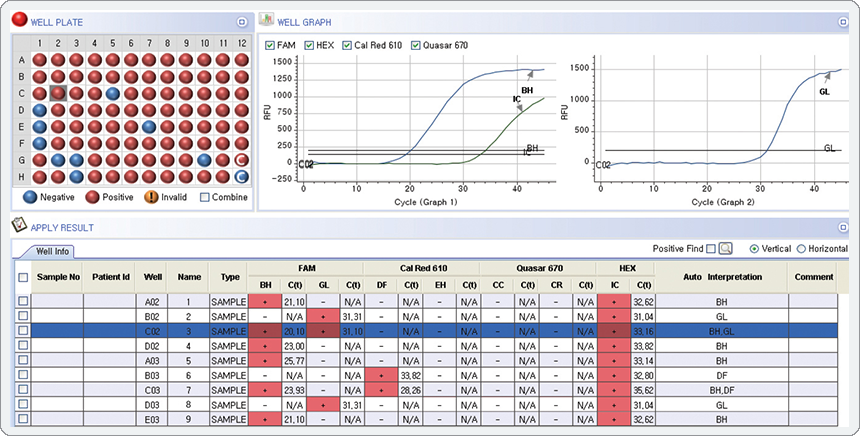Click the Auto Interpretation column header
This screenshot has width=860, height=436.
719,276
